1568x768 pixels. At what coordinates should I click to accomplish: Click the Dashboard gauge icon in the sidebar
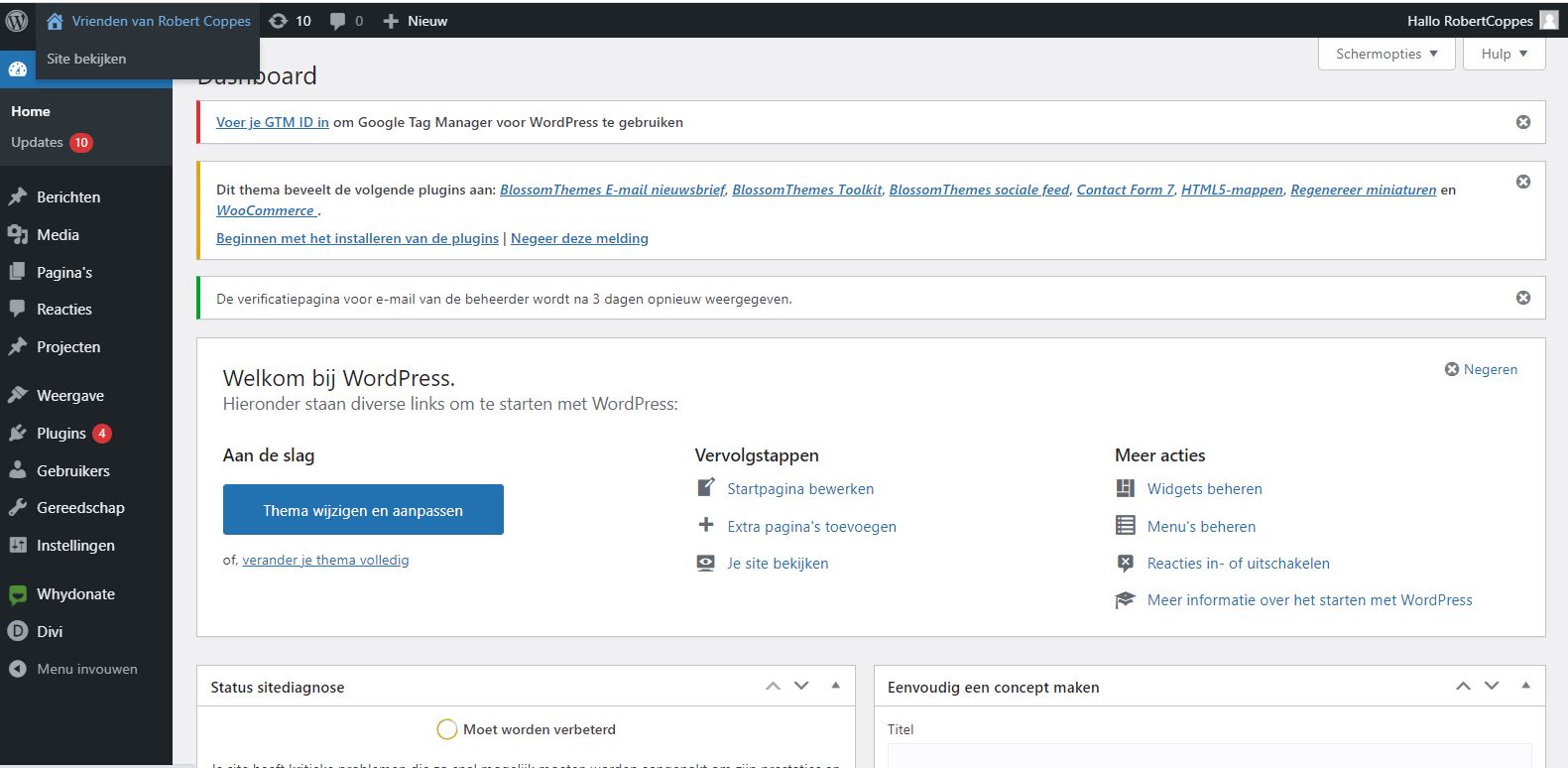(x=17, y=69)
